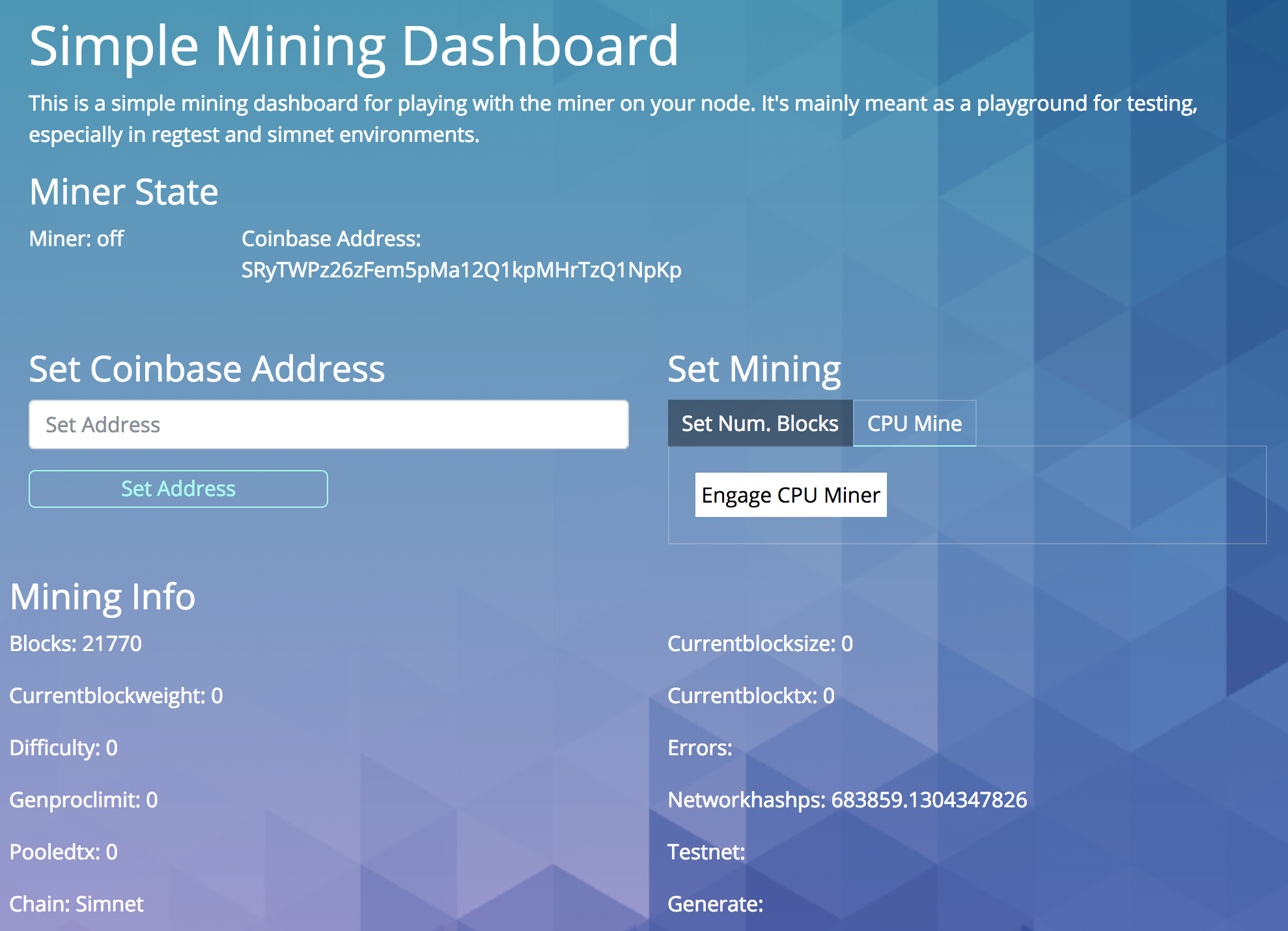Click the Simple Mining Dashboard title
1288x931 pixels.
pyautogui.click(x=354, y=46)
